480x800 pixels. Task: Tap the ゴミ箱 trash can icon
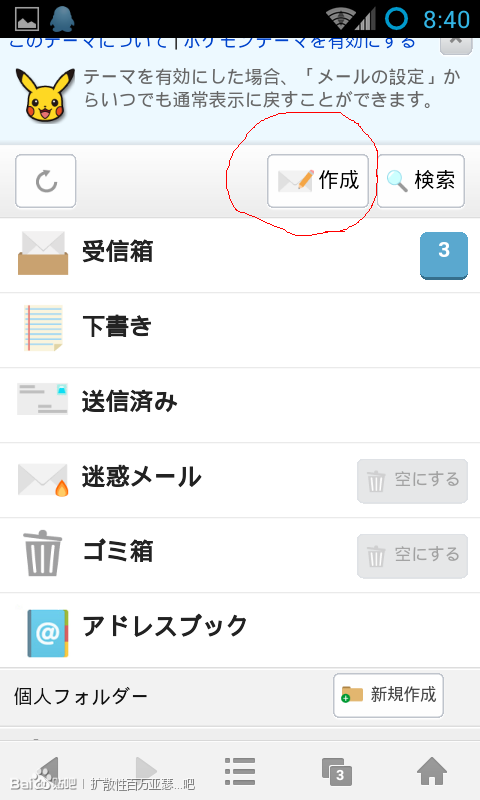[42, 553]
